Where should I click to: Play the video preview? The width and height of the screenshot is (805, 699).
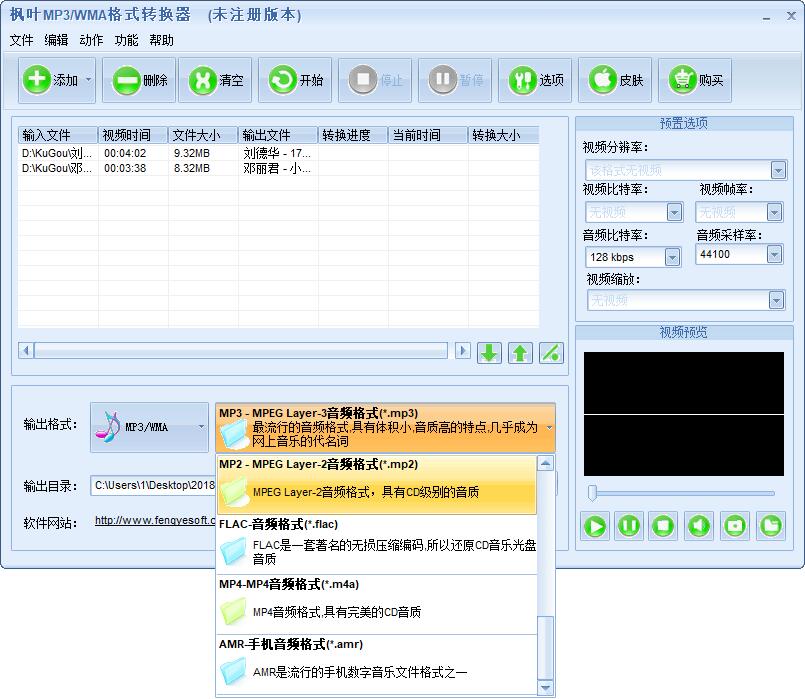click(595, 526)
